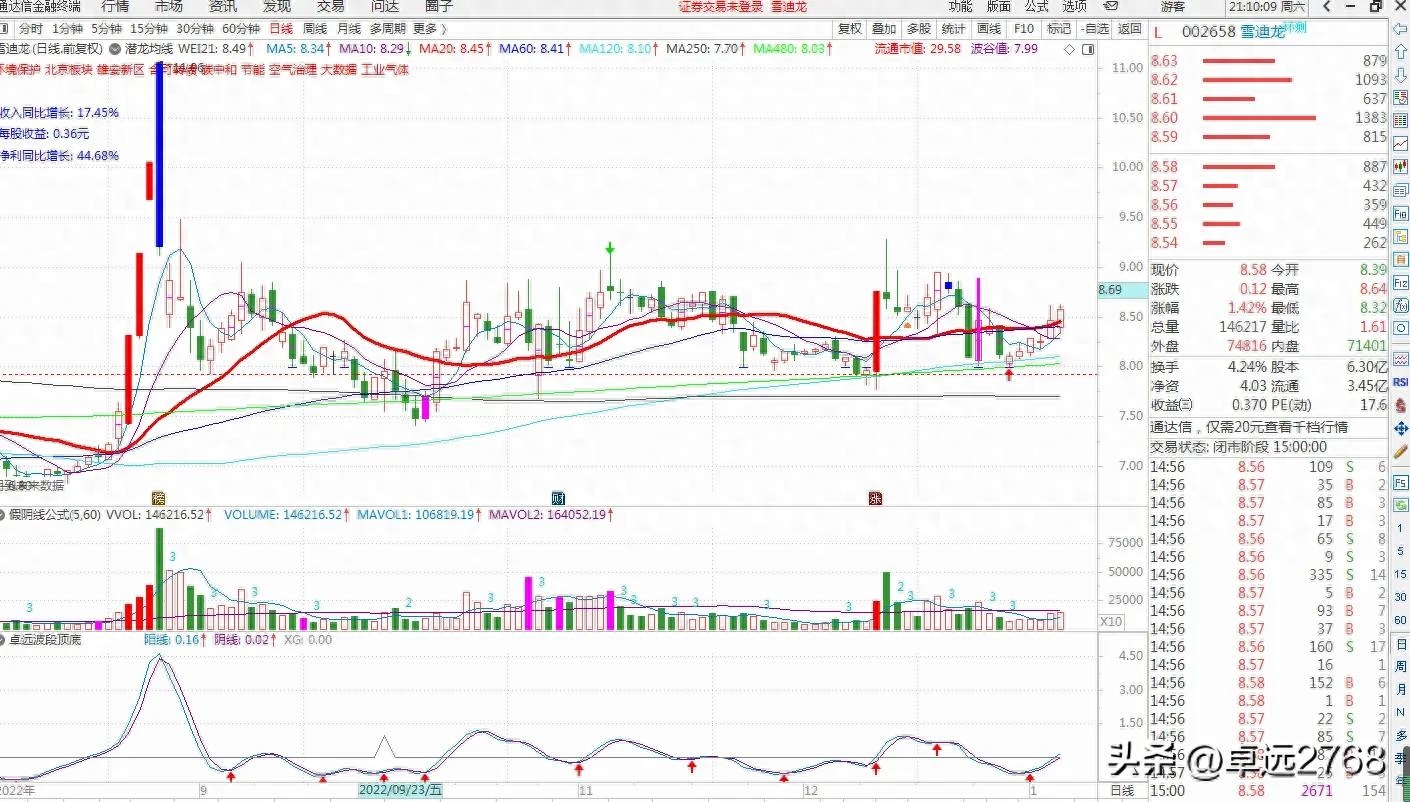Viewport: 1410px width, 802px height.
Task: Click the 画线 drawing tool button
Action: (x=988, y=29)
